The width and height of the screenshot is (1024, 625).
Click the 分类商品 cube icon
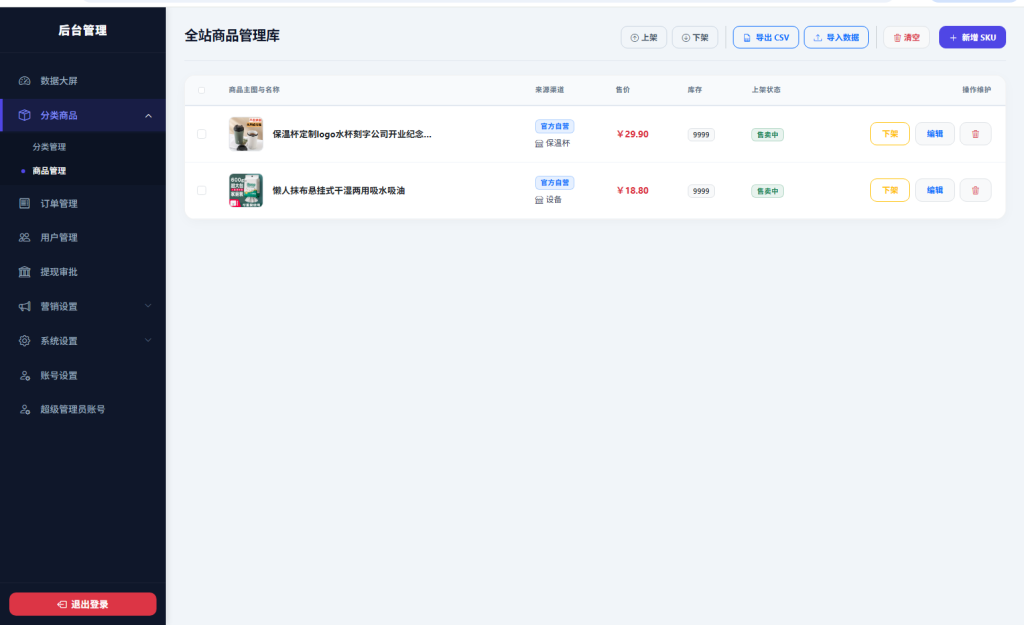[24, 115]
